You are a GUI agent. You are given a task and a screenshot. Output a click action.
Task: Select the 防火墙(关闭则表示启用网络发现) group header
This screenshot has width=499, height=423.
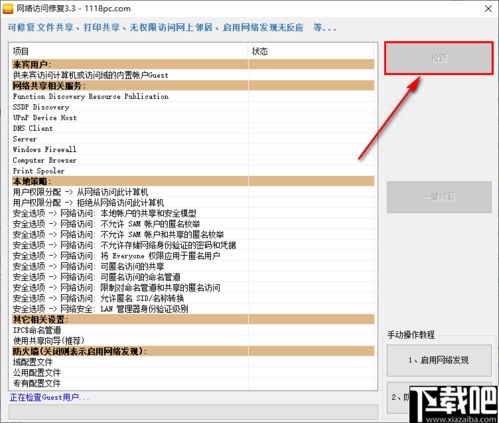pos(193,351)
